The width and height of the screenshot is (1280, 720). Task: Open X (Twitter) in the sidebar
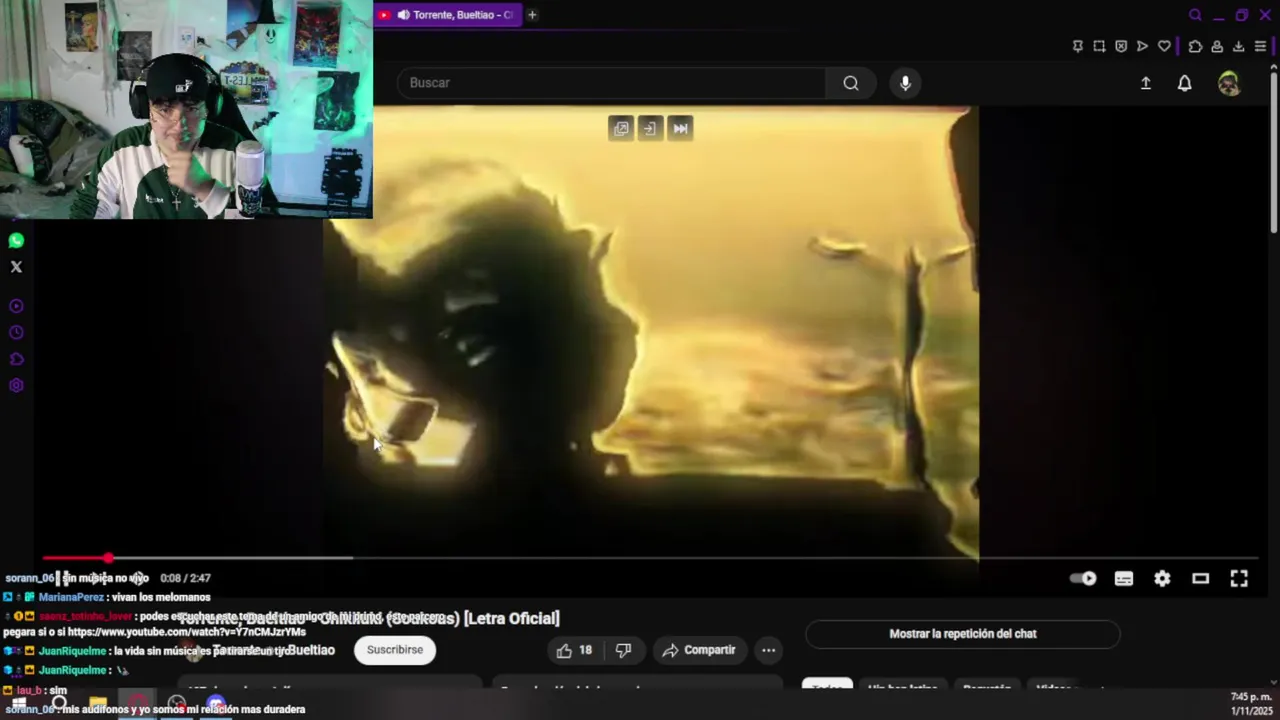tap(16, 267)
